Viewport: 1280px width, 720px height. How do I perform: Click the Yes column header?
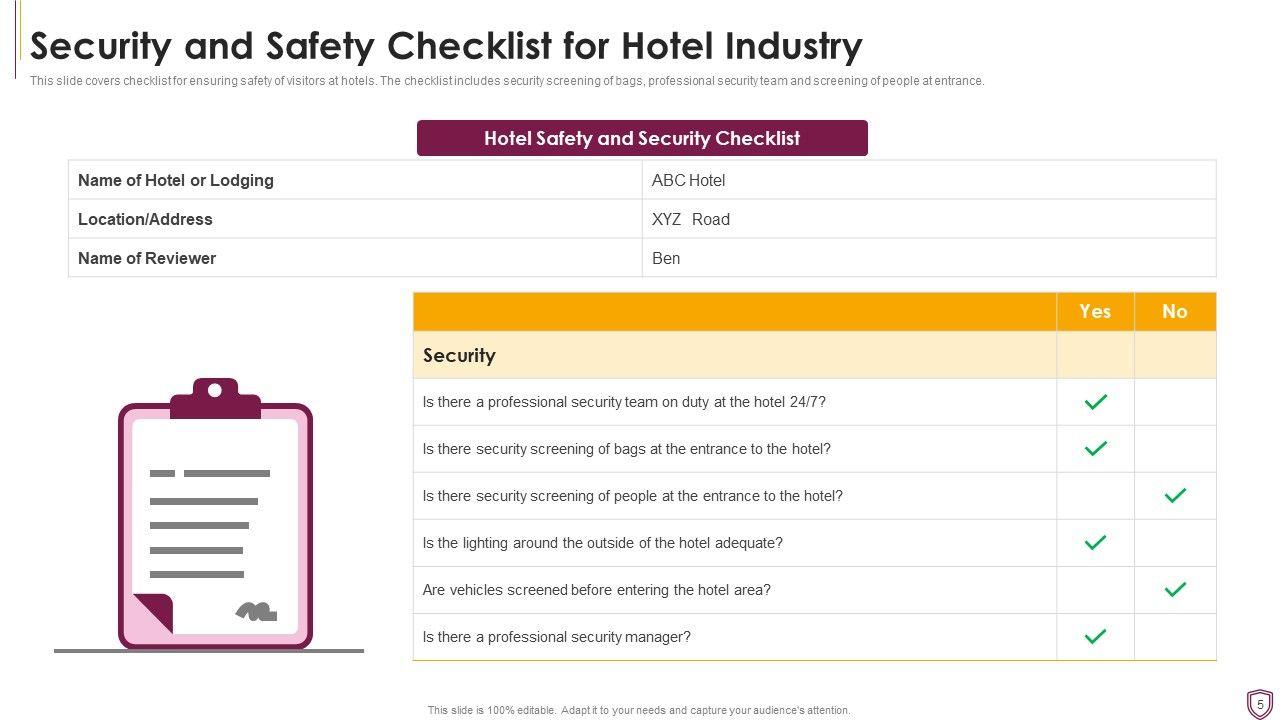click(x=1095, y=312)
